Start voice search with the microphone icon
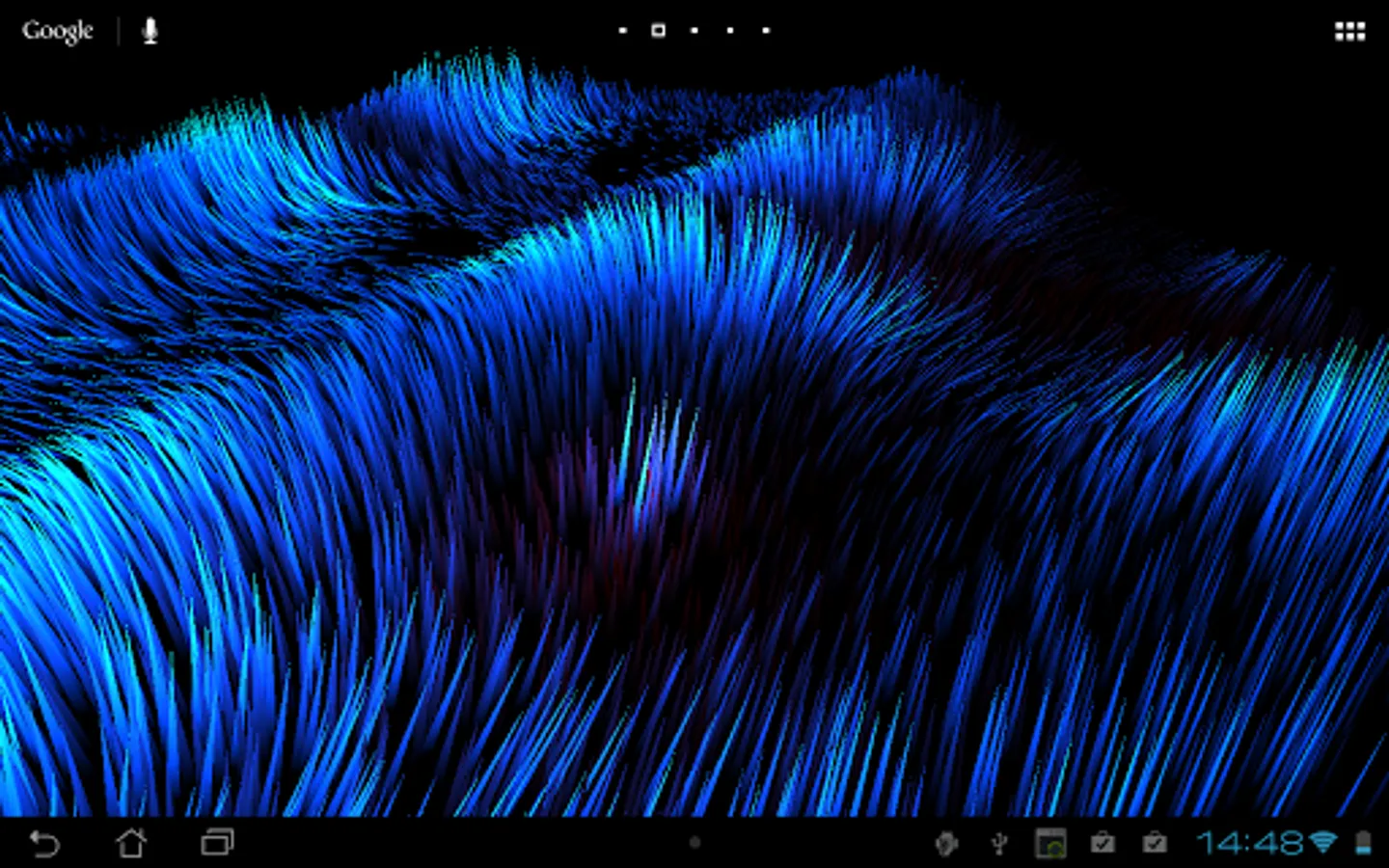The height and width of the screenshot is (868, 1389). pos(150,31)
